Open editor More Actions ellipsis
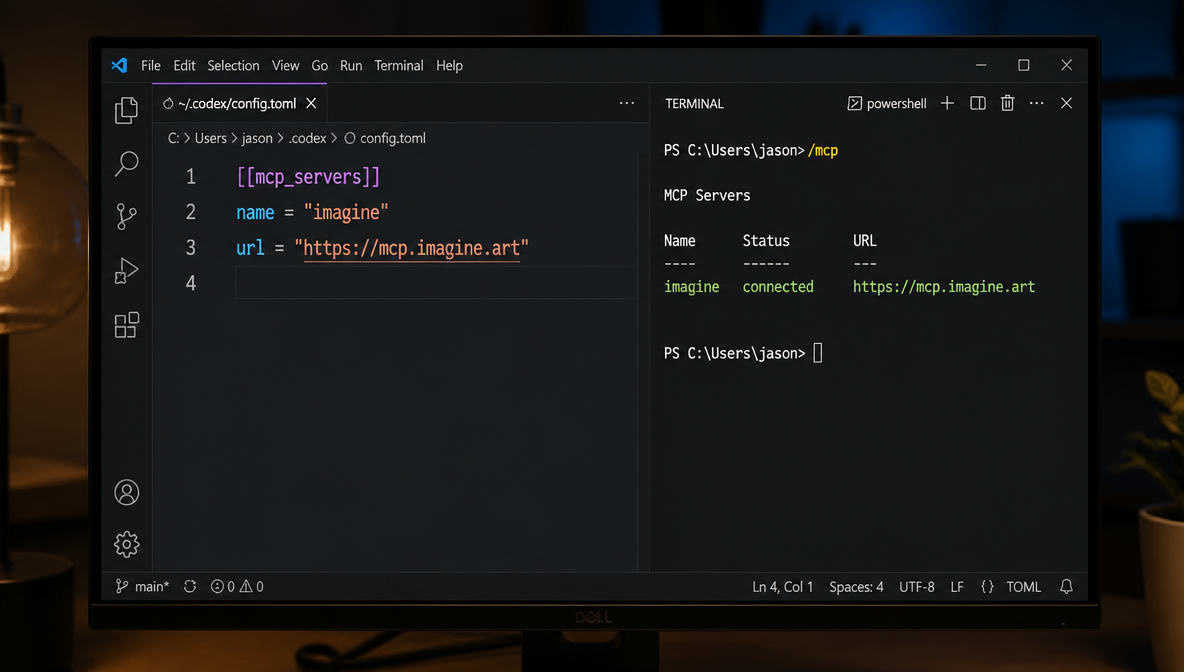The width and height of the screenshot is (1184, 672). 627,103
